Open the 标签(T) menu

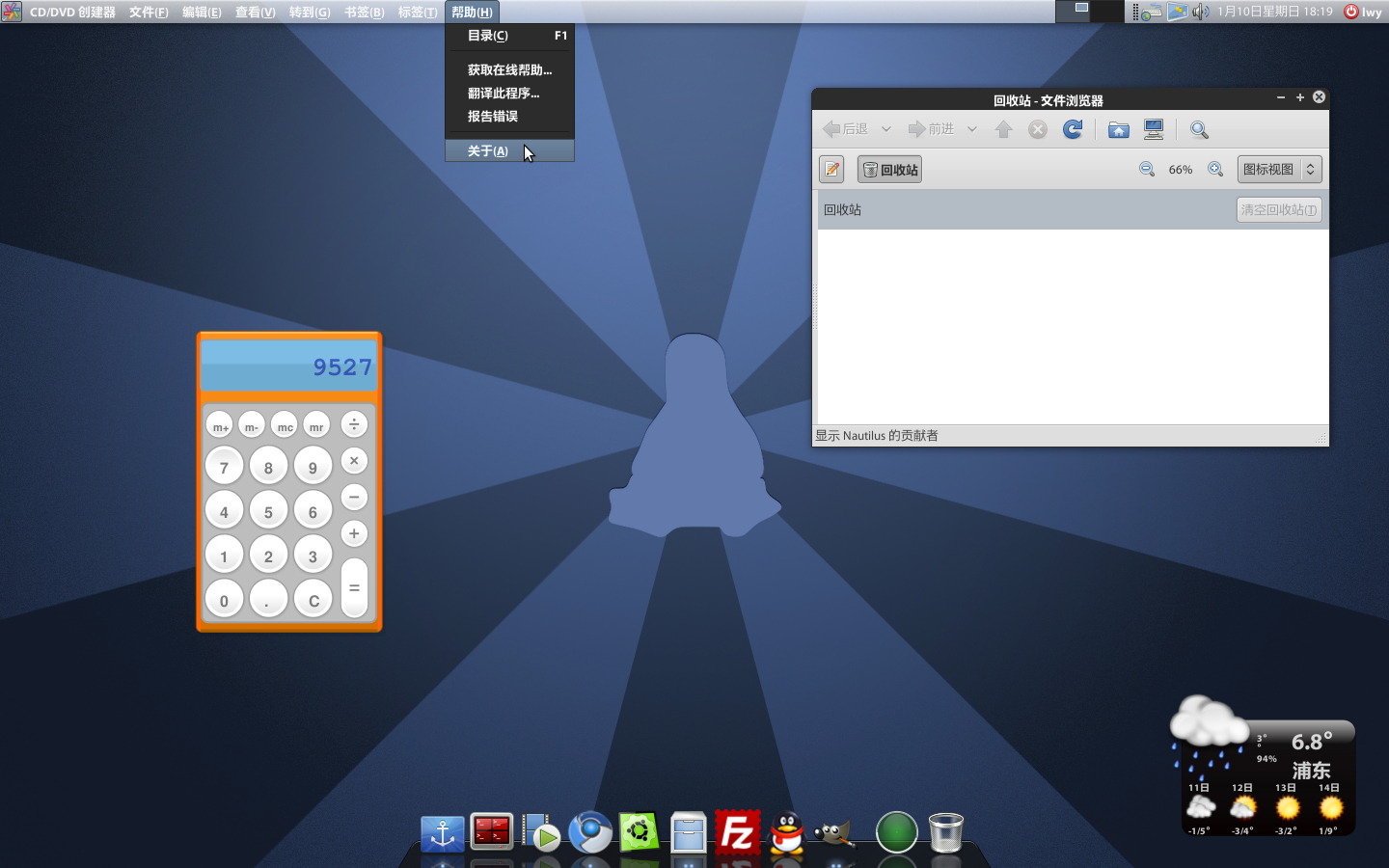pyautogui.click(x=418, y=13)
